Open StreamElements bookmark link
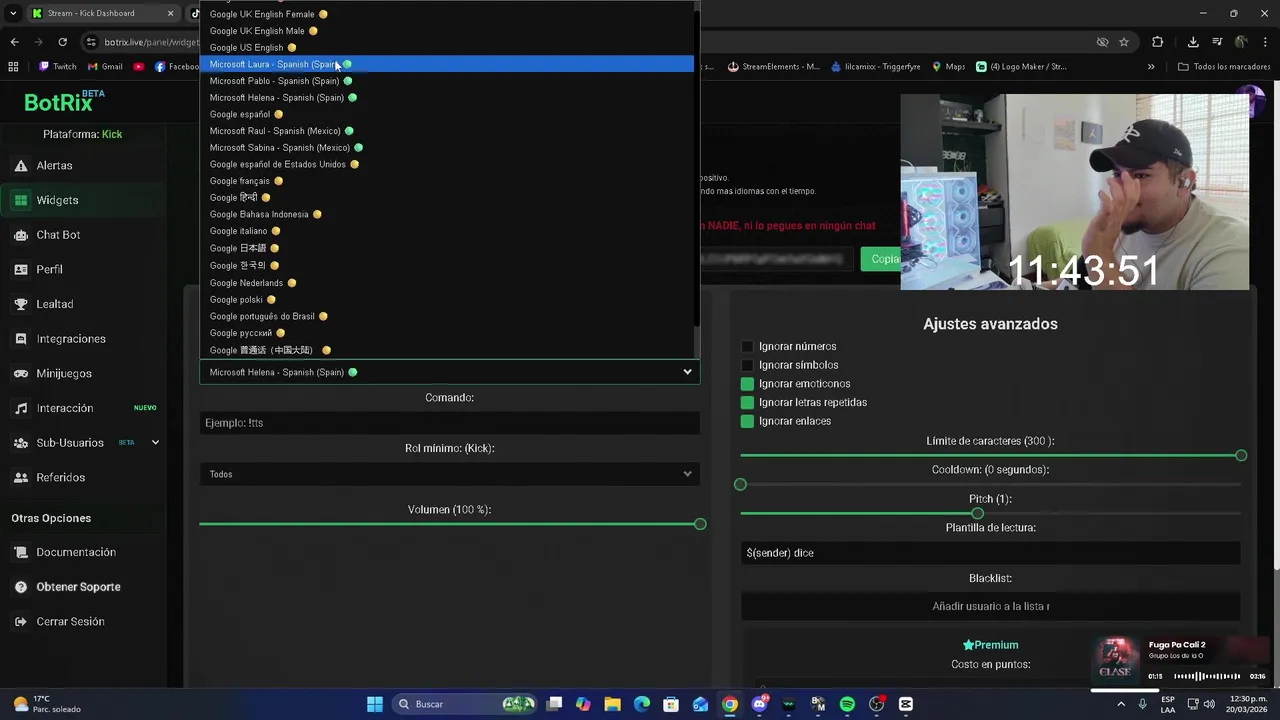This screenshot has height=720, width=1280. (x=773, y=67)
